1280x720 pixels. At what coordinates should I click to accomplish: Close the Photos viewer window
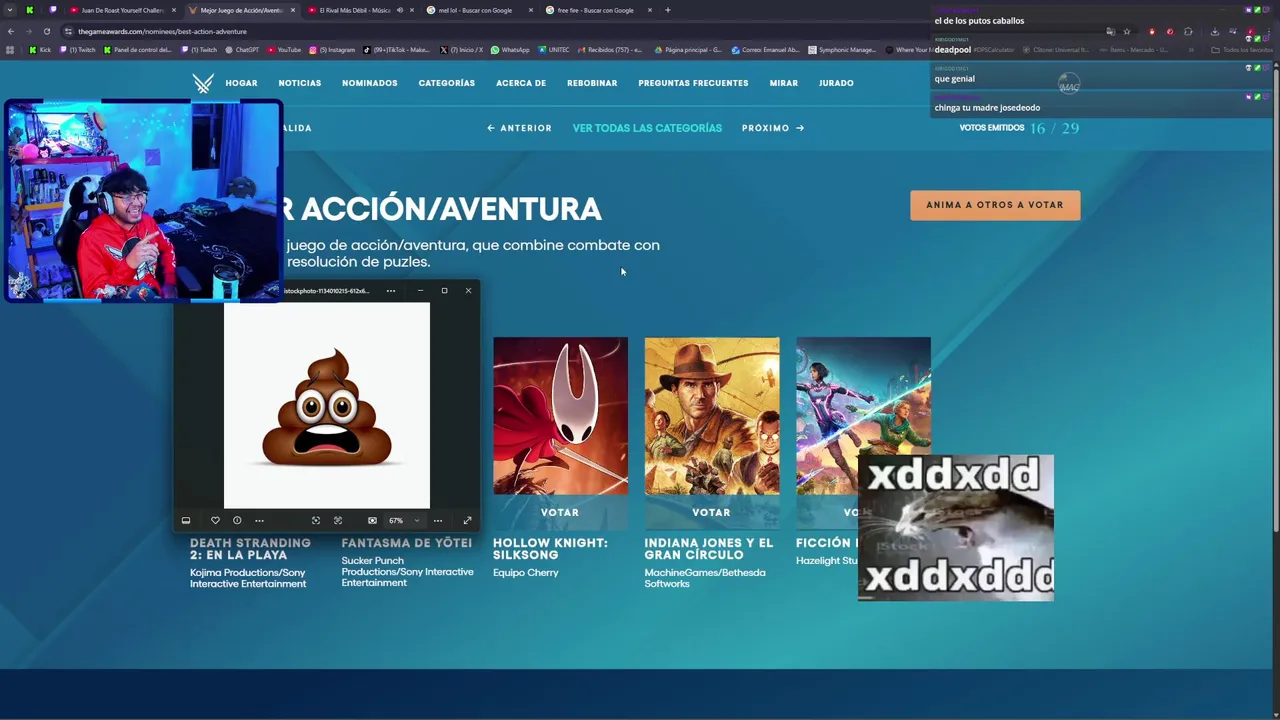[x=468, y=291]
